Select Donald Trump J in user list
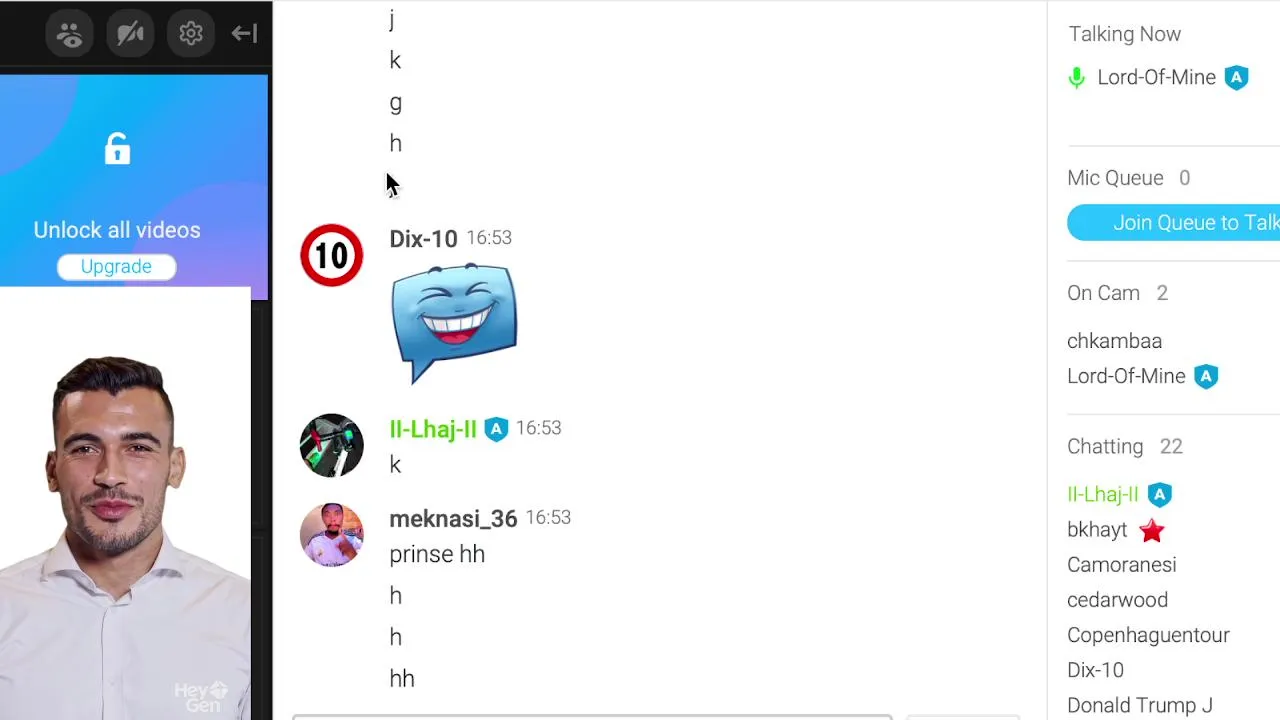1280x720 pixels. pyautogui.click(x=1140, y=705)
